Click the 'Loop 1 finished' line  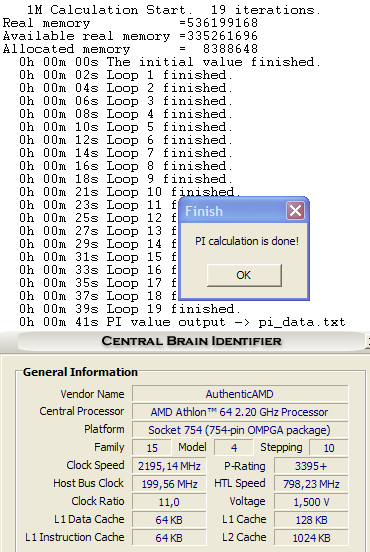pos(126,75)
